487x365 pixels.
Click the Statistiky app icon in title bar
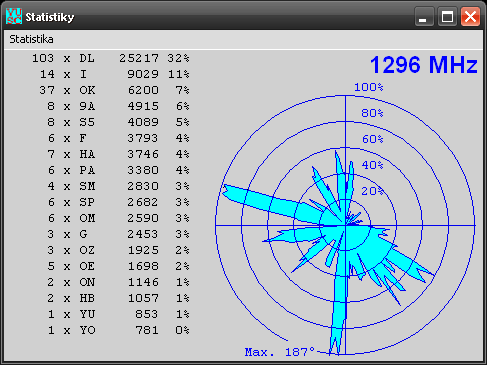14,16
